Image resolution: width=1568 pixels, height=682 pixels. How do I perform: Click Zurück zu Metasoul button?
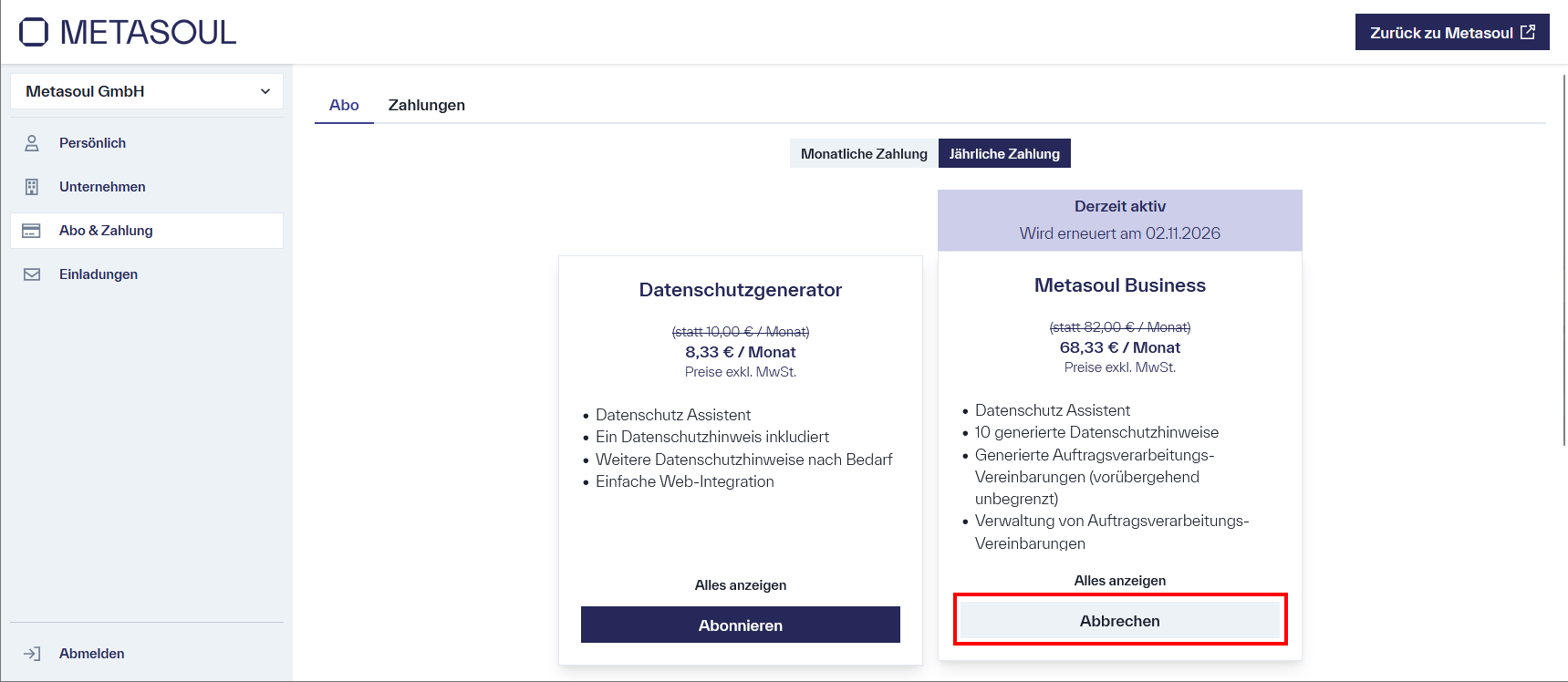tap(1452, 32)
